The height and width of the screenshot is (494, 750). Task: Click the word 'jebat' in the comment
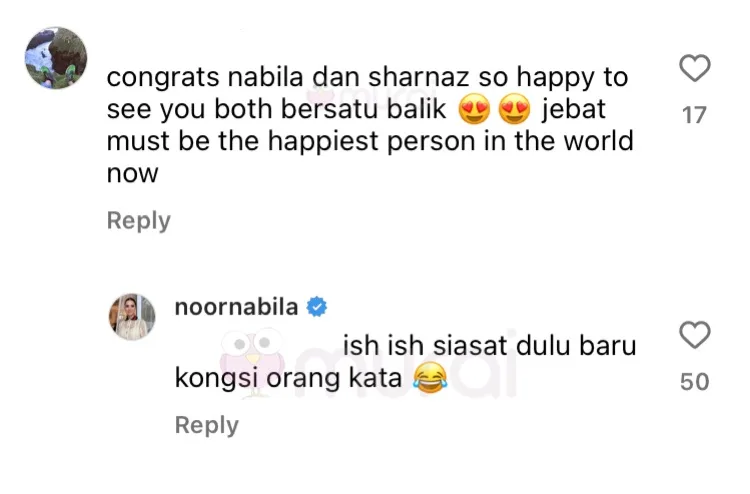[x=574, y=109]
